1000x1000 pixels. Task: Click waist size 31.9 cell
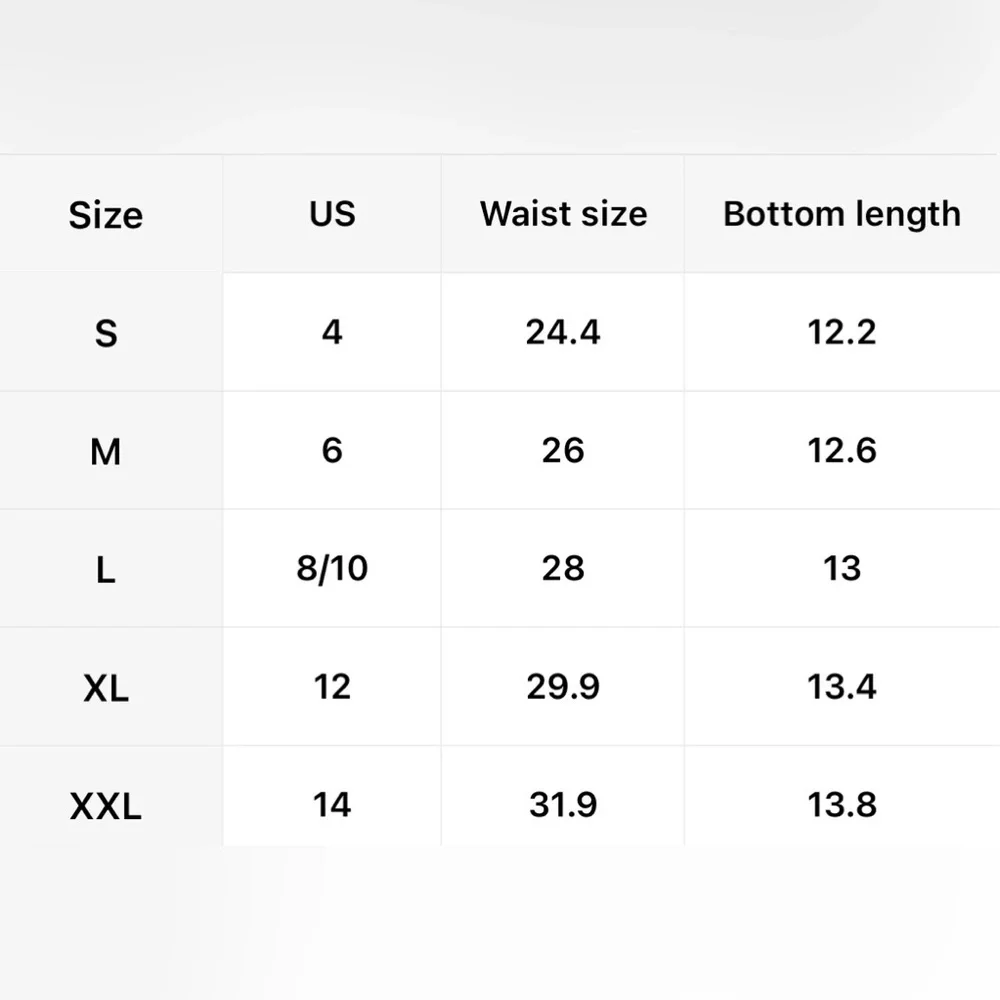coord(563,805)
